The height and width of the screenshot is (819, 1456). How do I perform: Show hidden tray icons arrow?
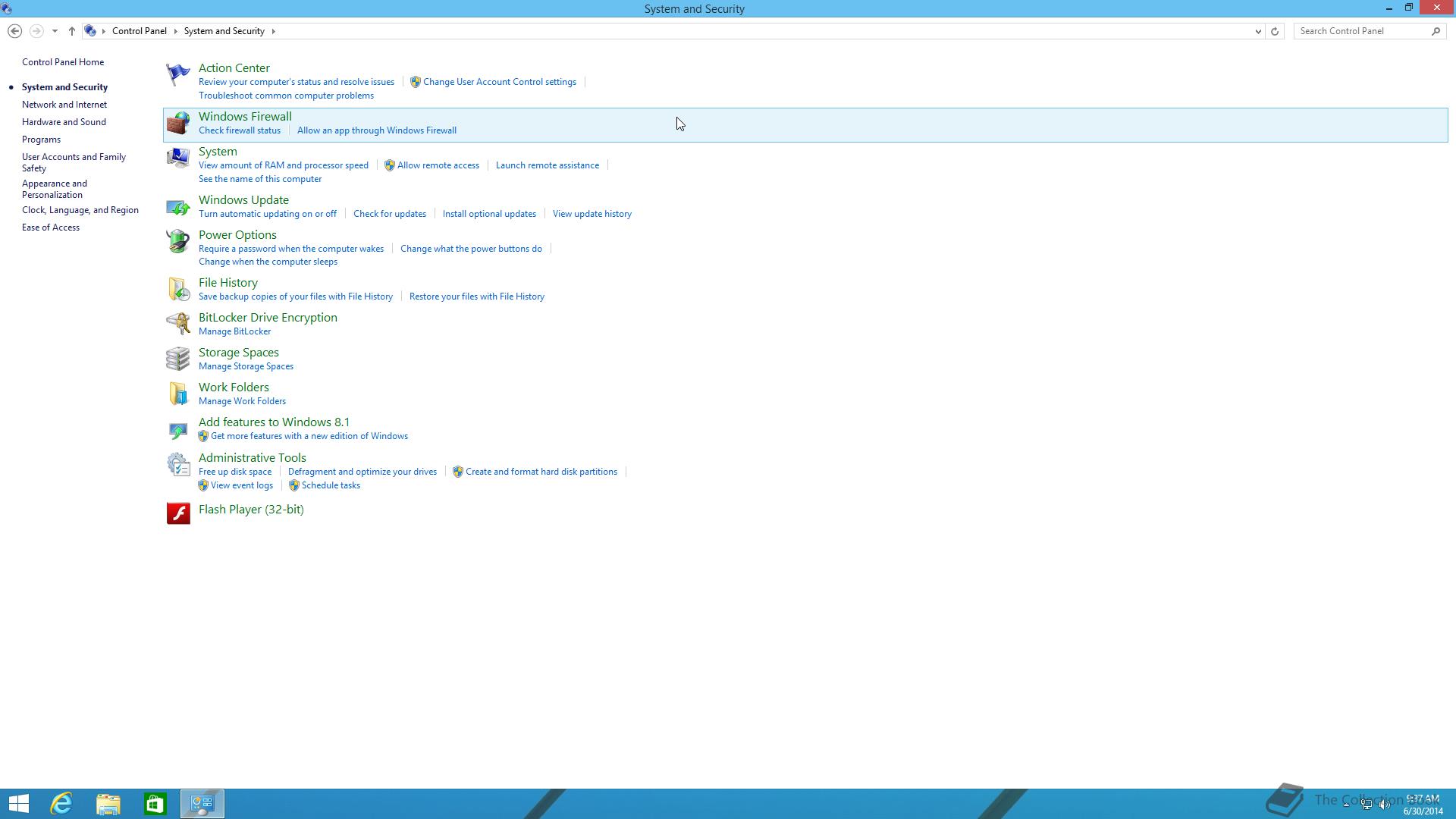(x=1346, y=805)
